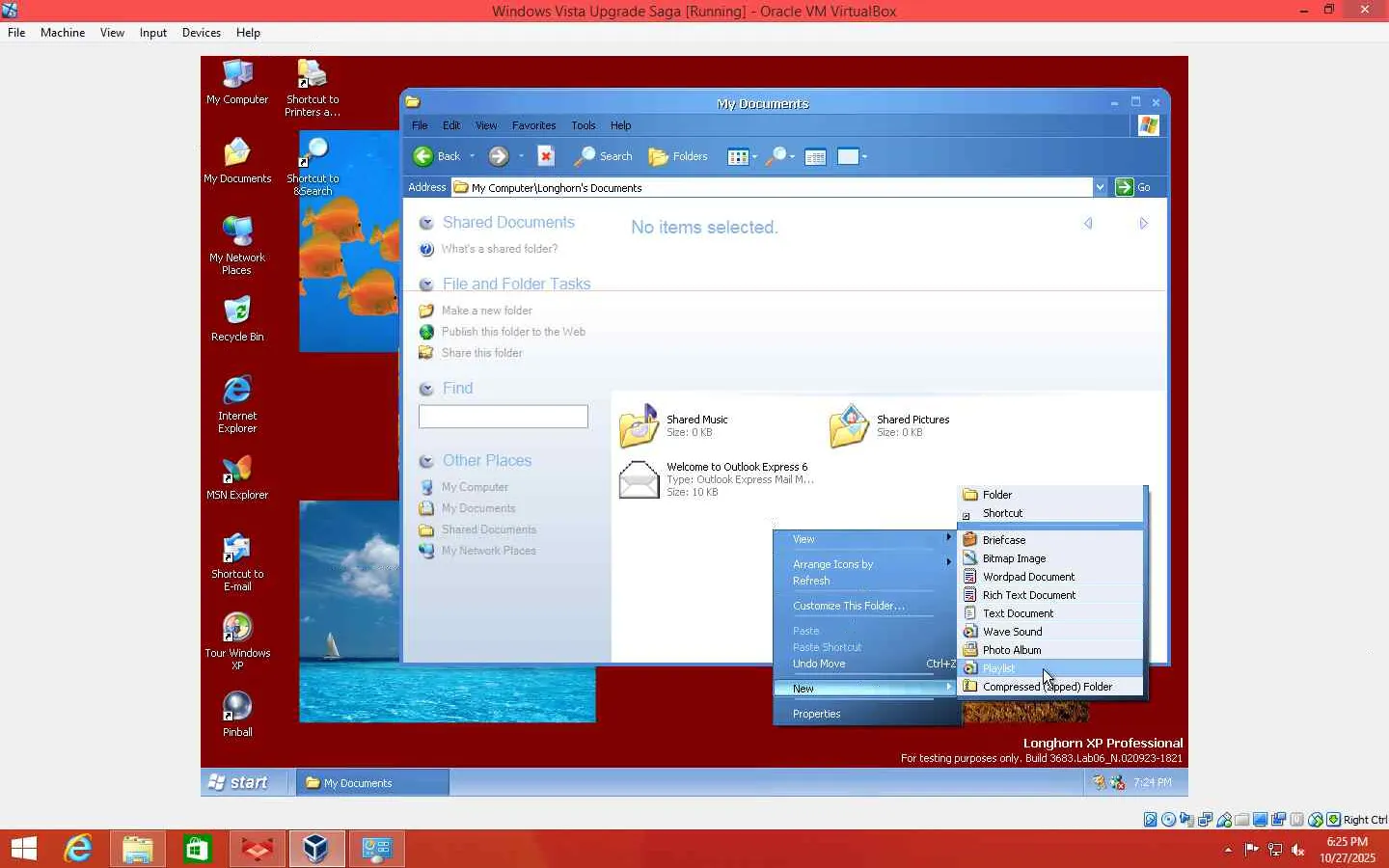
Task: Click the right preview arrow
Action: [x=1143, y=224]
